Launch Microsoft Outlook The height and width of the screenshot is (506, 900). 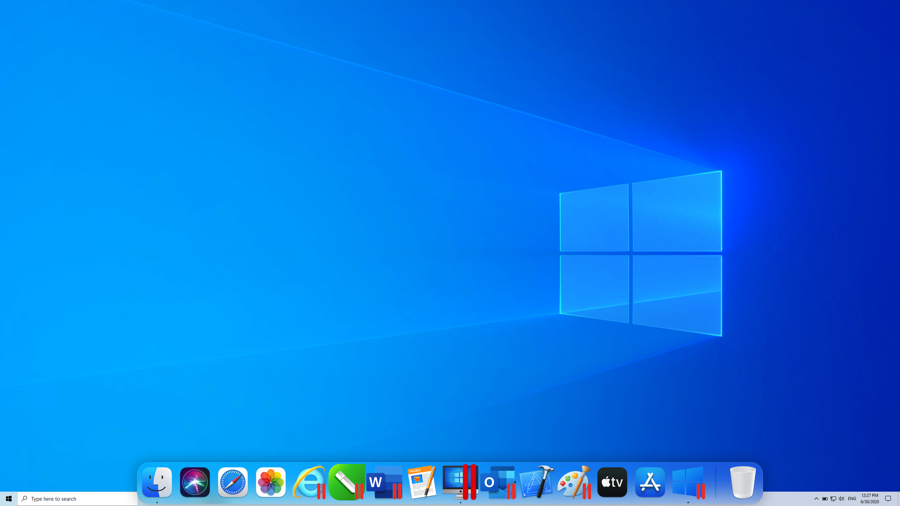click(x=497, y=483)
